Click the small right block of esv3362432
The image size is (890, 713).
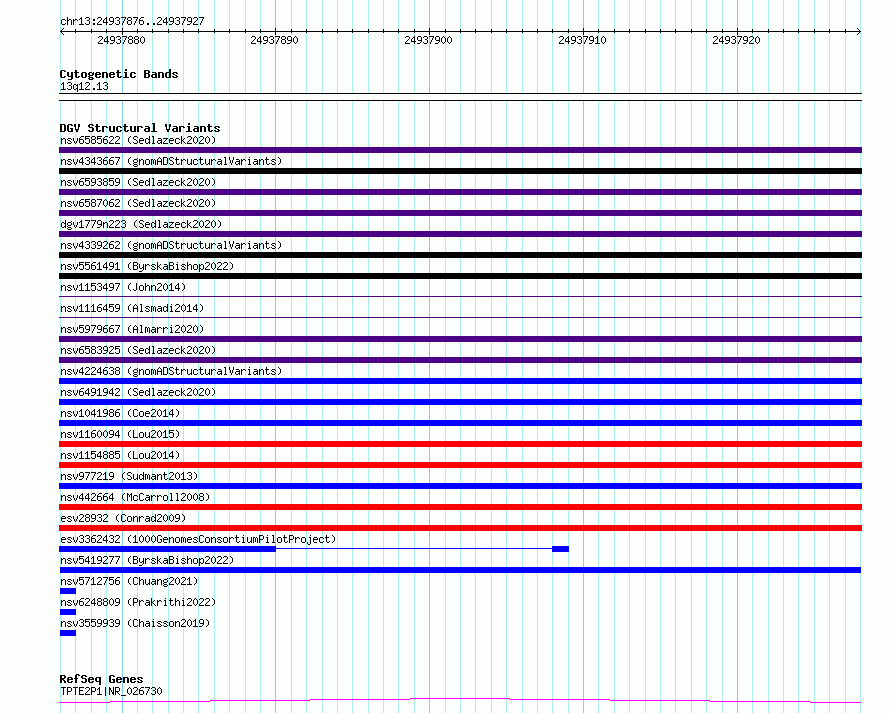[560, 549]
